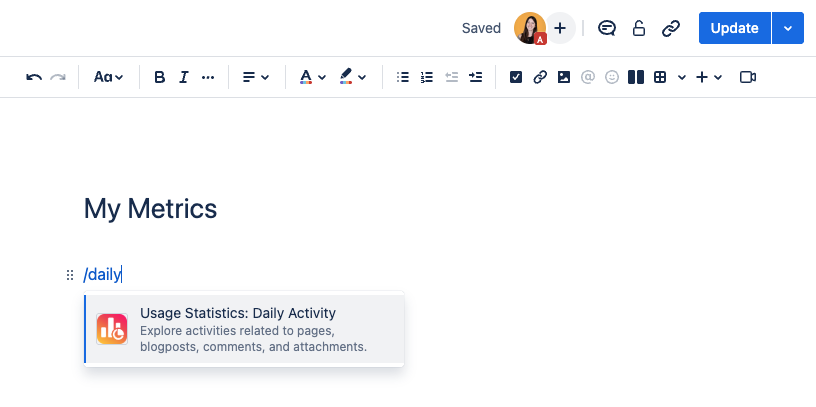Insert a table
The width and height of the screenshot is (816, 407).
tap(660, 77)
